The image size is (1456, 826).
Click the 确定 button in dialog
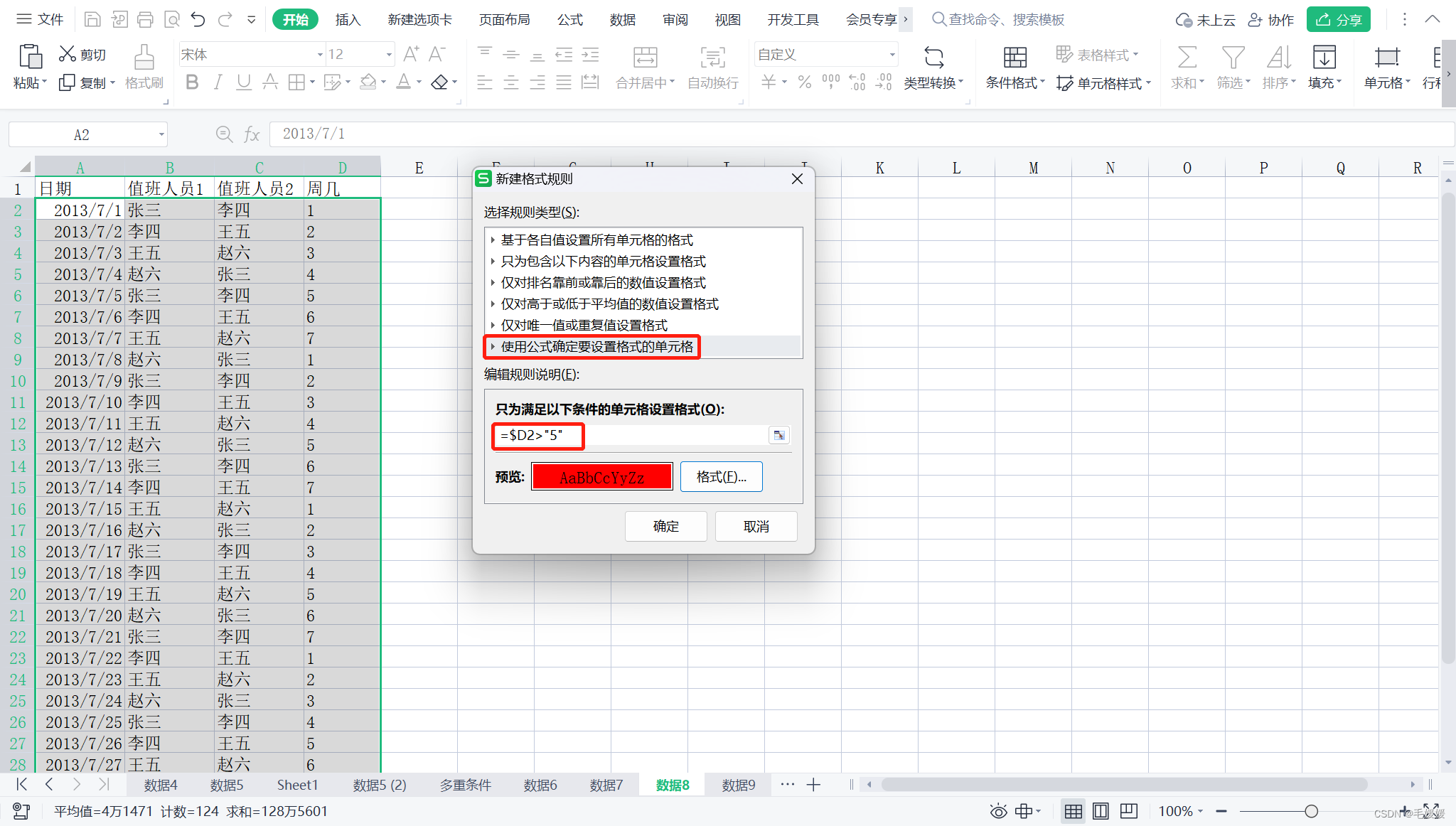tap(665, 526)
